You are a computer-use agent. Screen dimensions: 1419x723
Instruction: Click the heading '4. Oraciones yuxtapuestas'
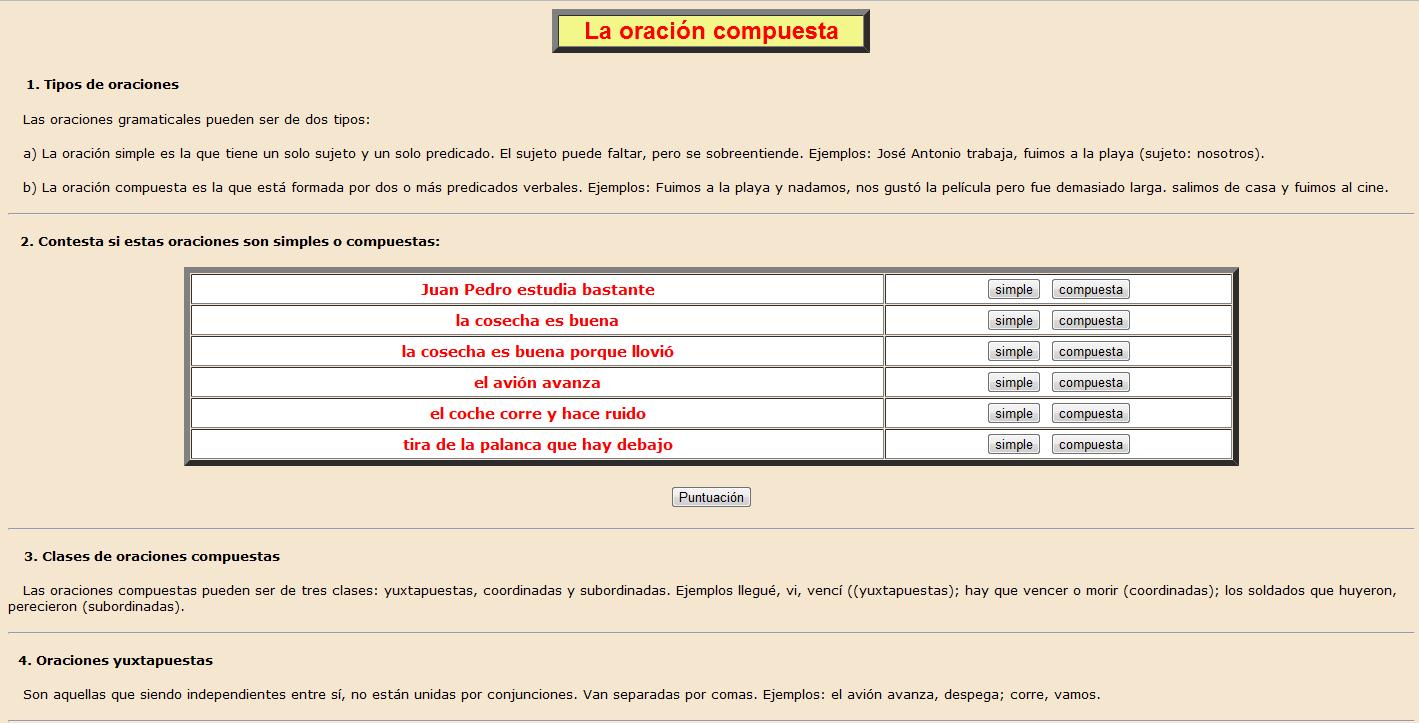click(116, 660)
